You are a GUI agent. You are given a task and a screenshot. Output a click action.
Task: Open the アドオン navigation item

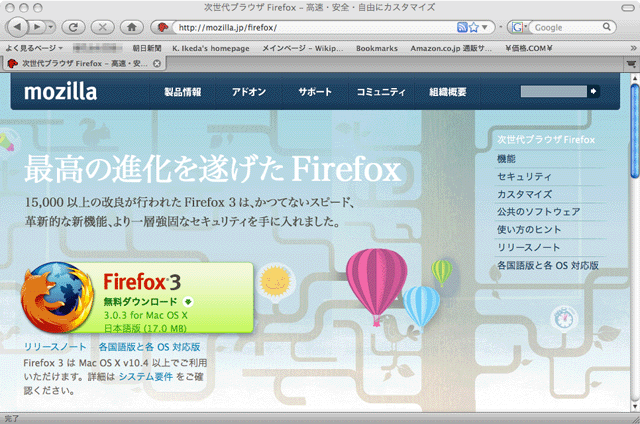pyautogui.click(x=249, y=92)
